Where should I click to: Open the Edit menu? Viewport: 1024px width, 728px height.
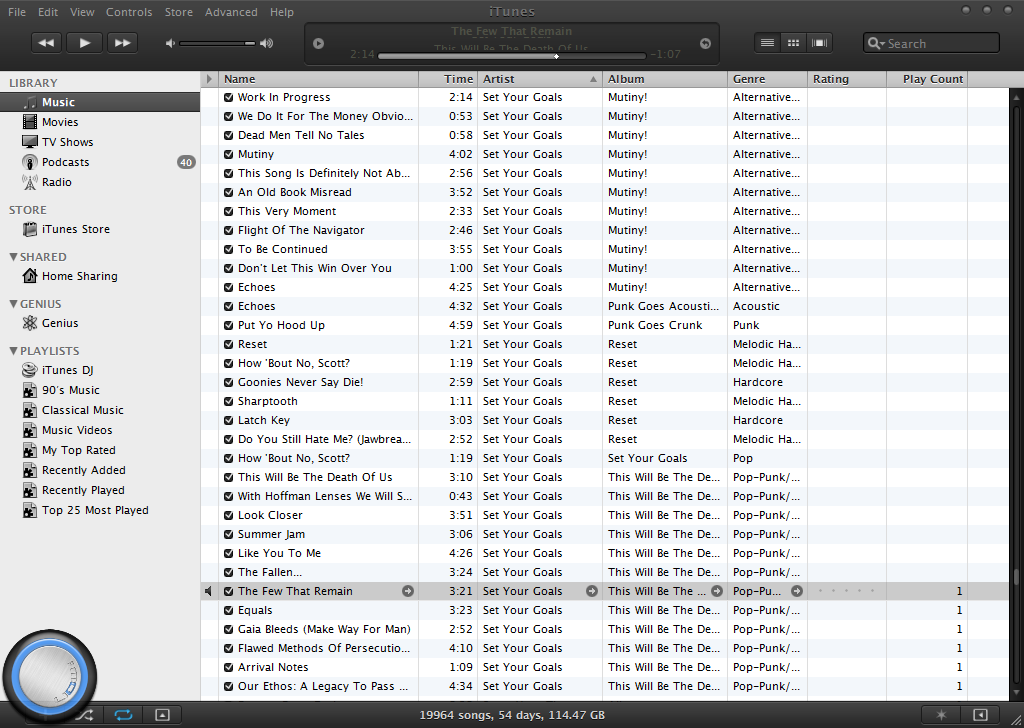[x=48, y=12]
